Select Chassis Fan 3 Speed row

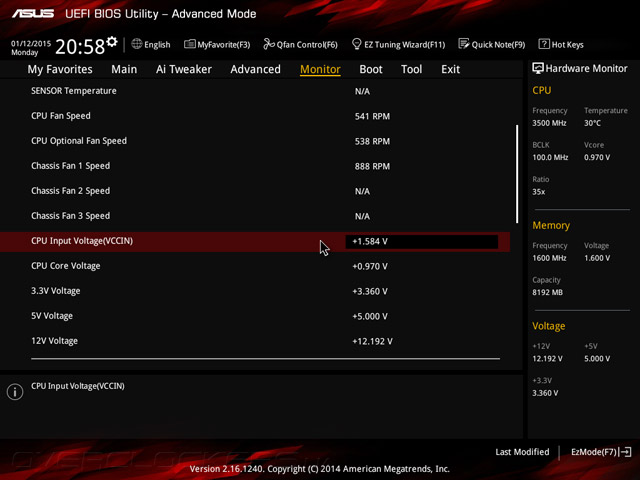tap(255, 216)
